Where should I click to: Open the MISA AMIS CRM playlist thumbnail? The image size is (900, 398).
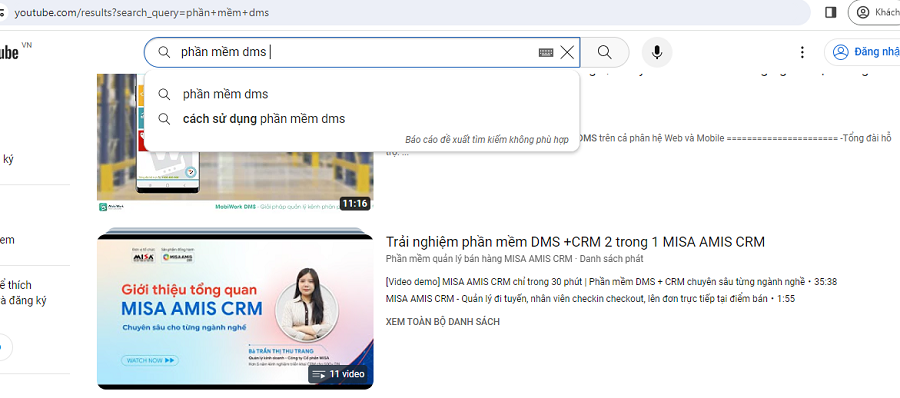coord(235,308)
